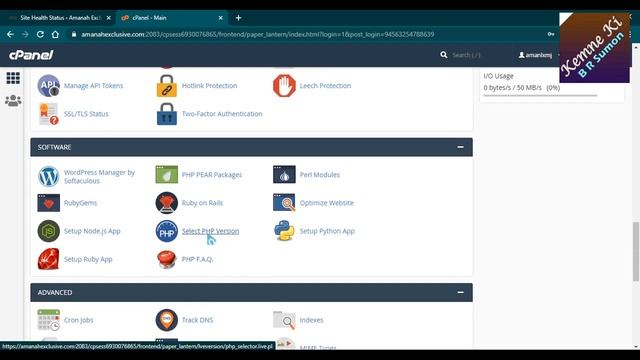The image size is (640, 360).
Task: Open the Cron Jobs calendar icon
Action: pos(49,320)
